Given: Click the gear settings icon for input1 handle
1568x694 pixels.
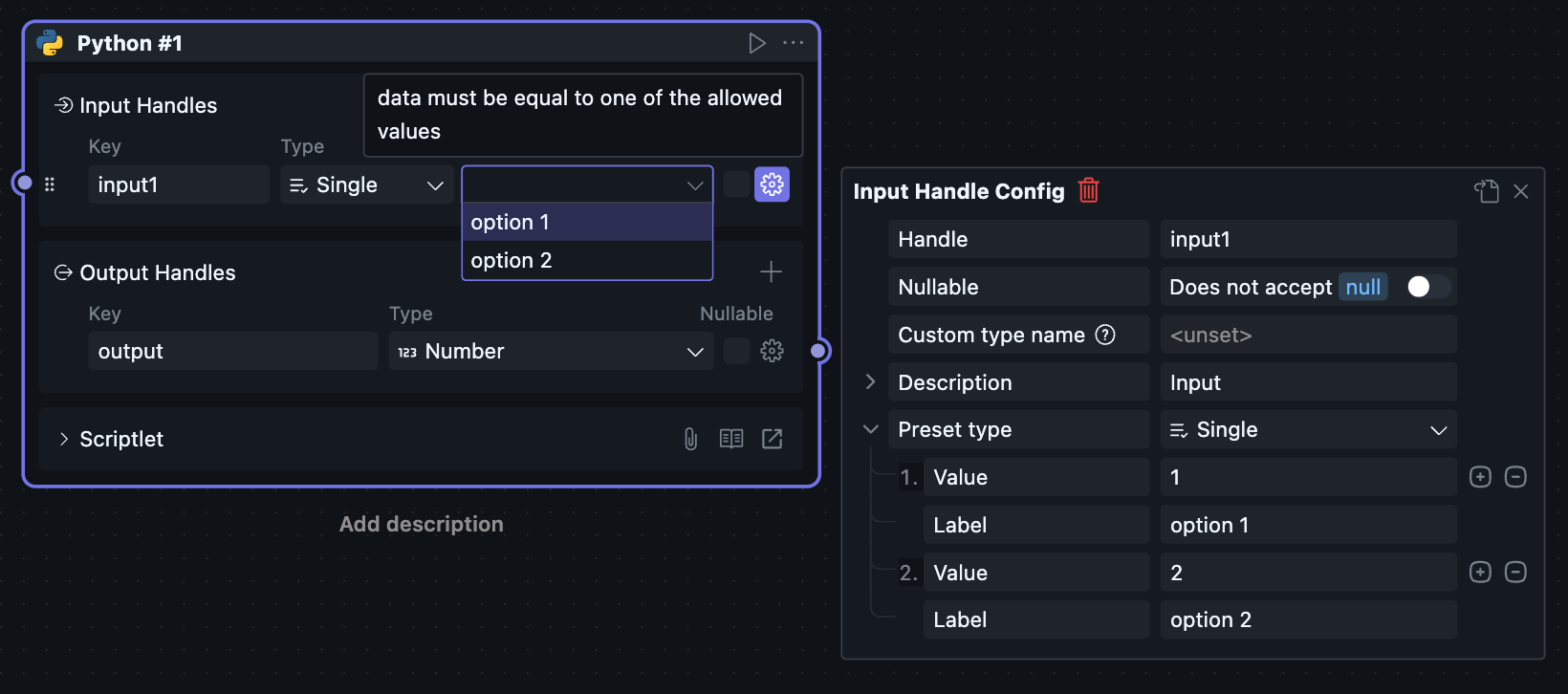Looking at the screenshot, I should point(772,184).
